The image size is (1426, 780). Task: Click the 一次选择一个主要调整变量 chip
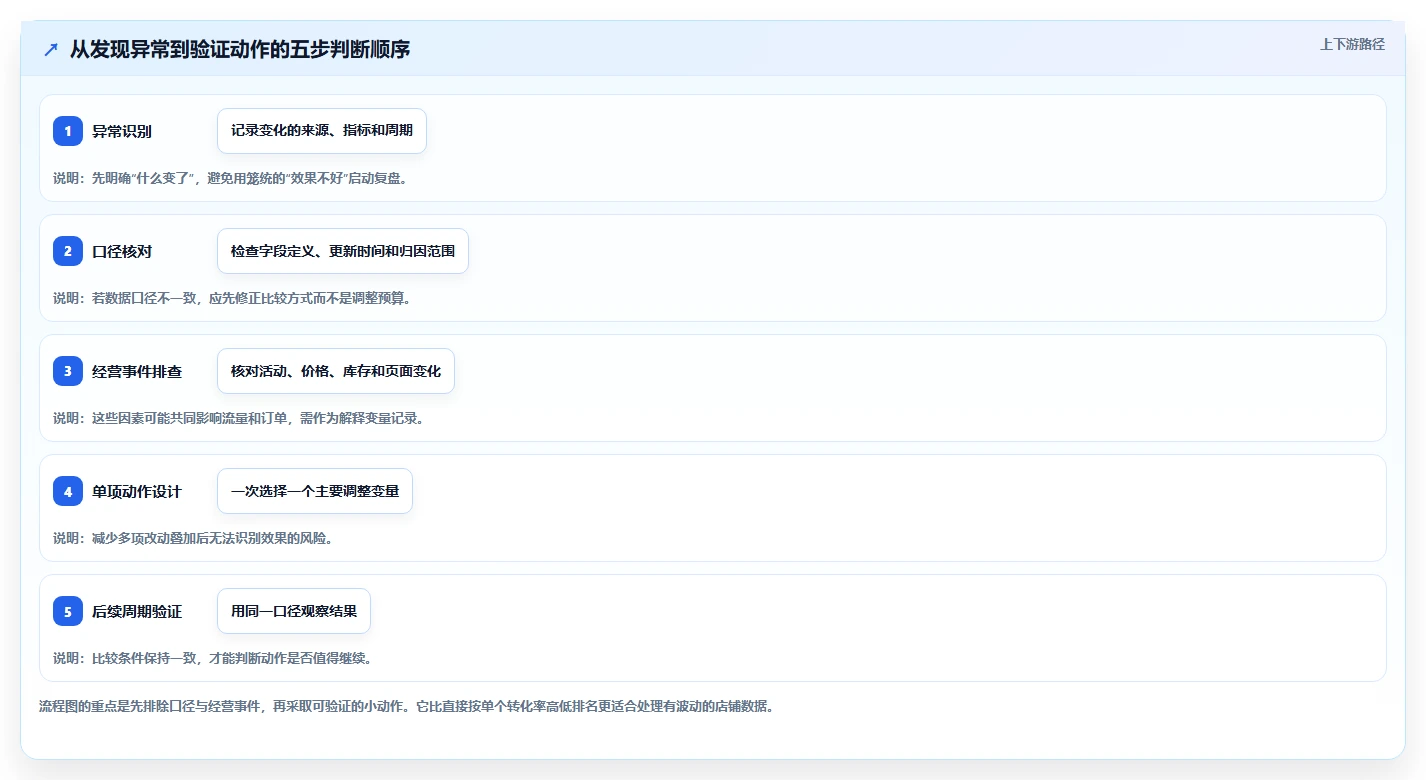(315, 491)
